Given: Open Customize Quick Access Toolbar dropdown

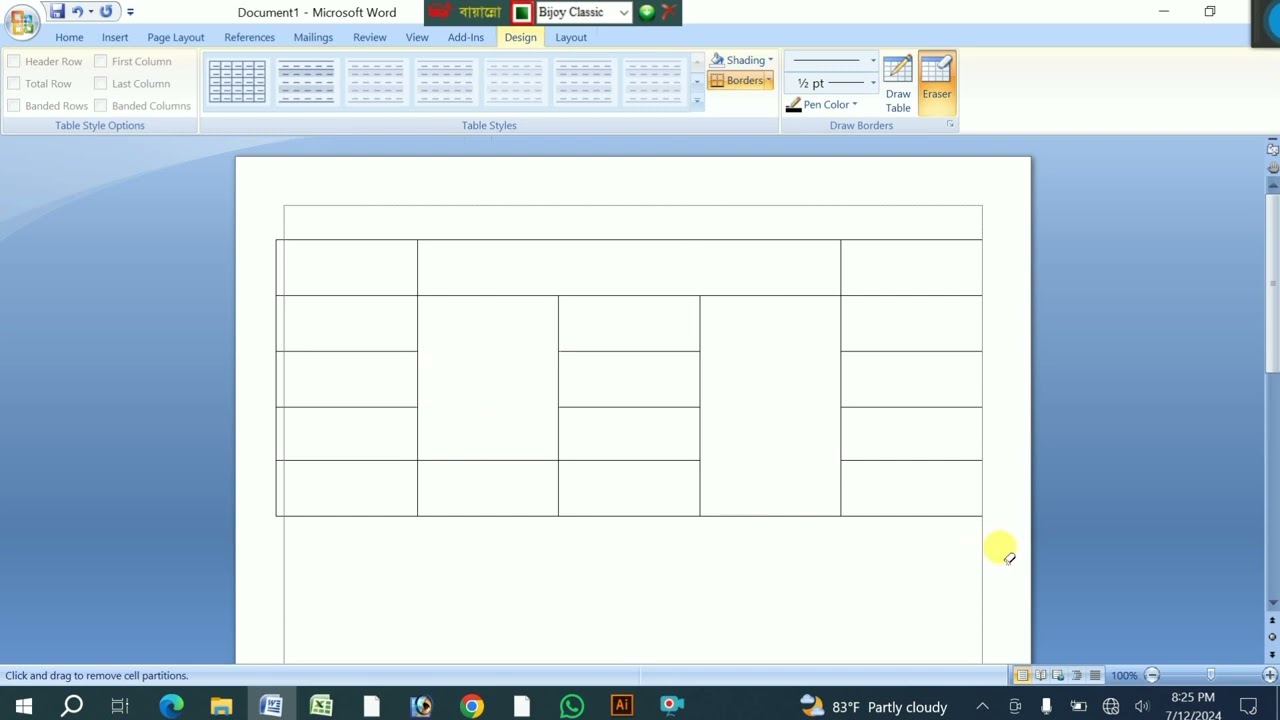Looking at the screenshot, I should click(x=130, y=12).
